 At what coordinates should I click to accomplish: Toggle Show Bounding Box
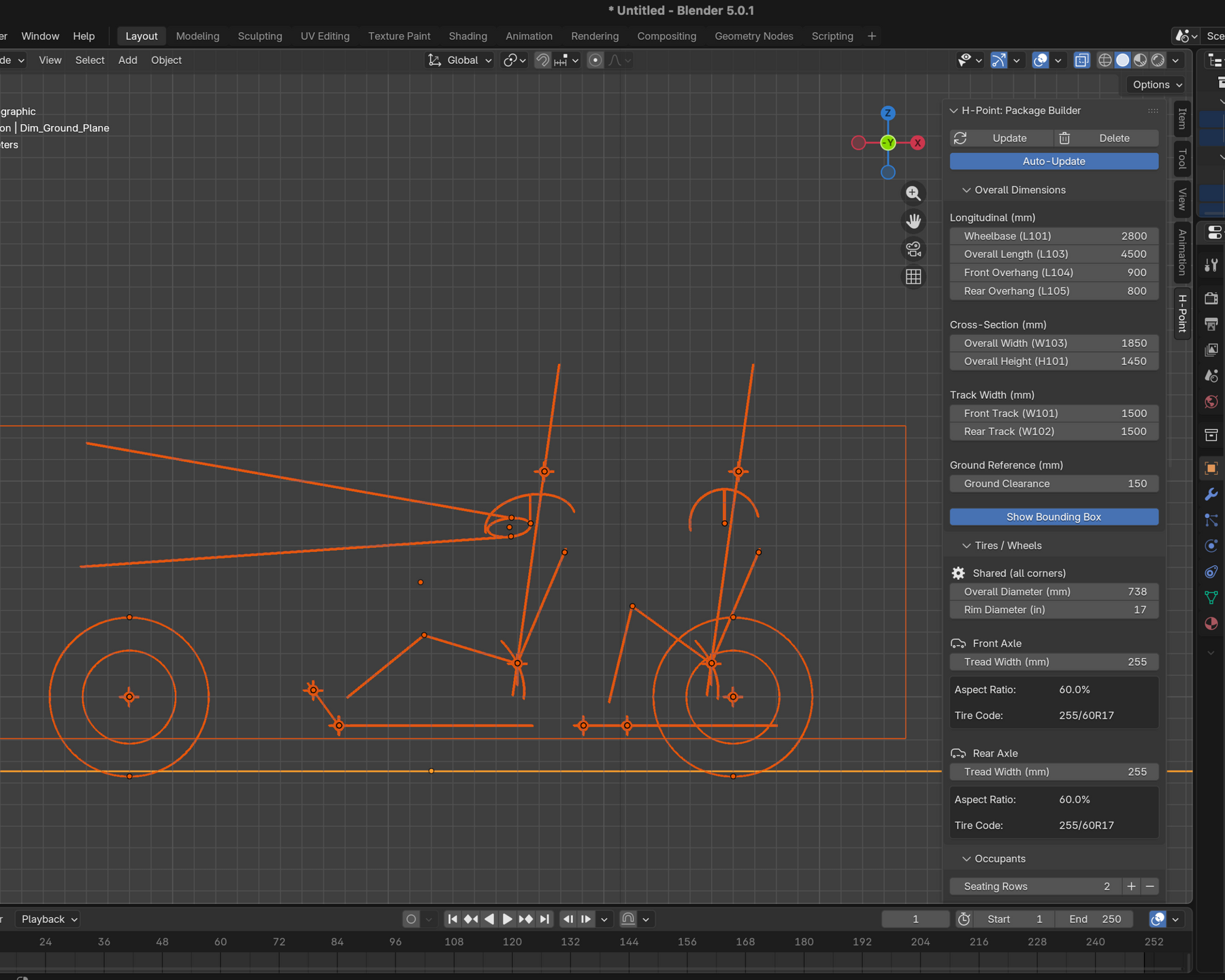1053,517
